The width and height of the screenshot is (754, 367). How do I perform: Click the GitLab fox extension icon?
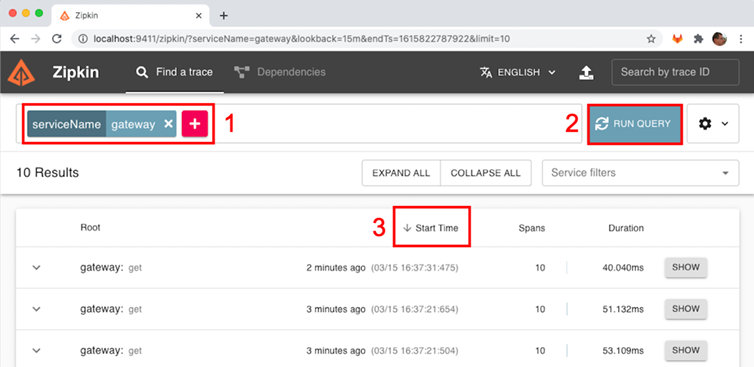click(677, 39)
